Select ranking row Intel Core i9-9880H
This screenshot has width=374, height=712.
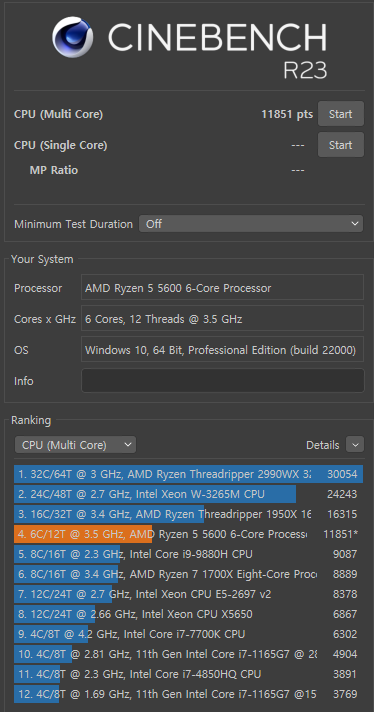pyautogui.click(x=188, y=554)
